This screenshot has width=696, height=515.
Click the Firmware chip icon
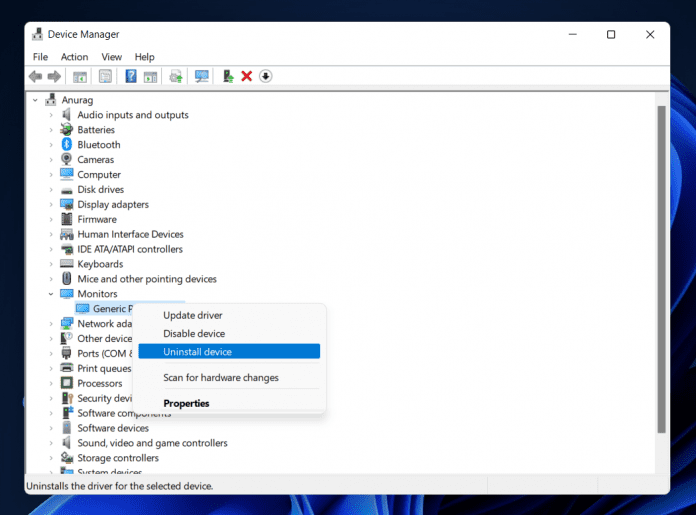pyautogui.click(x=67, y=219)
